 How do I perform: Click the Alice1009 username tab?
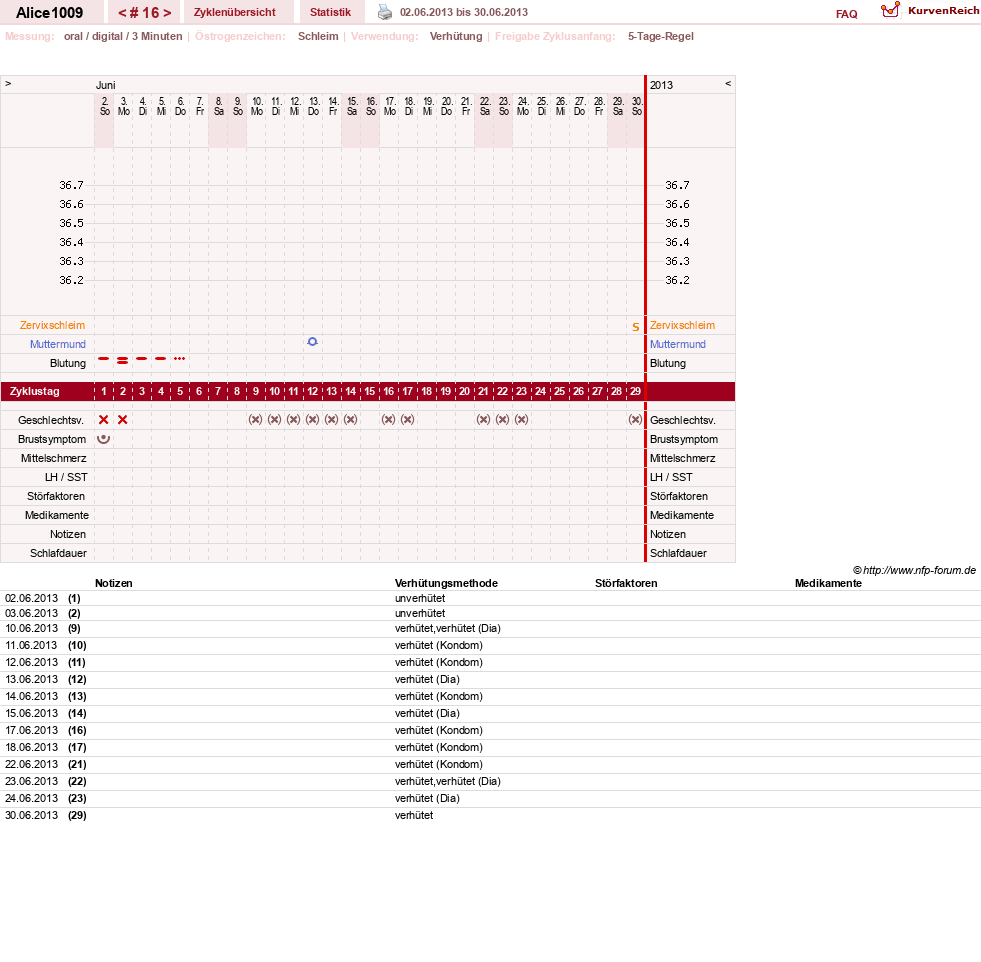[x=49, y=13]
